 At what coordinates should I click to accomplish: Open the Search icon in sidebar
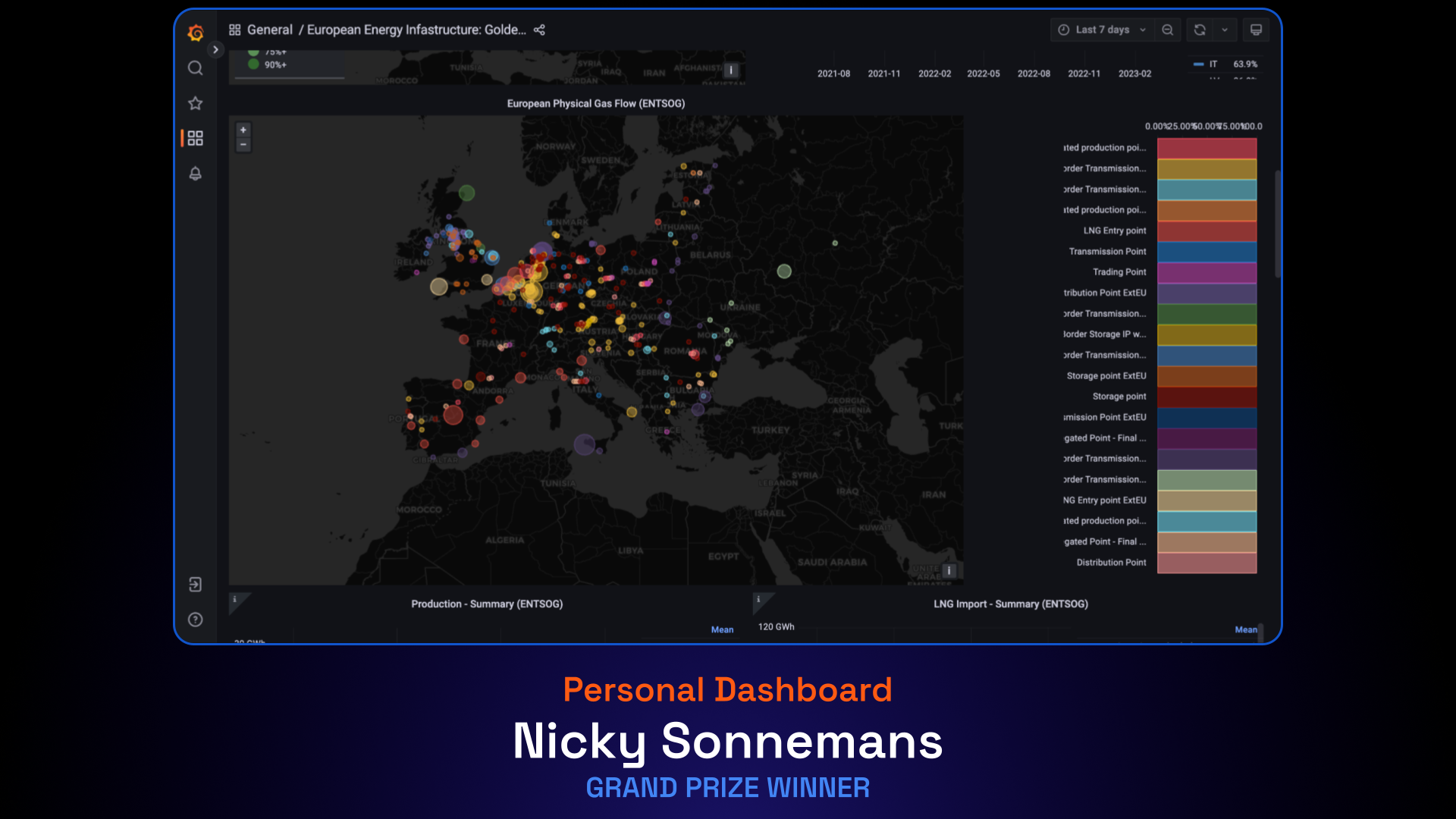pyautogui.click(x=195, y=67)
